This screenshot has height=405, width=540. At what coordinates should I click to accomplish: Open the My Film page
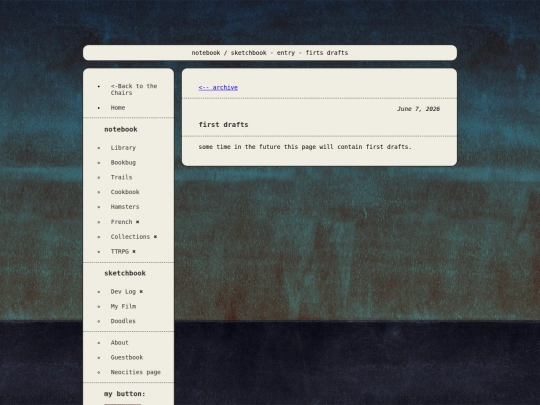point(123,307)
